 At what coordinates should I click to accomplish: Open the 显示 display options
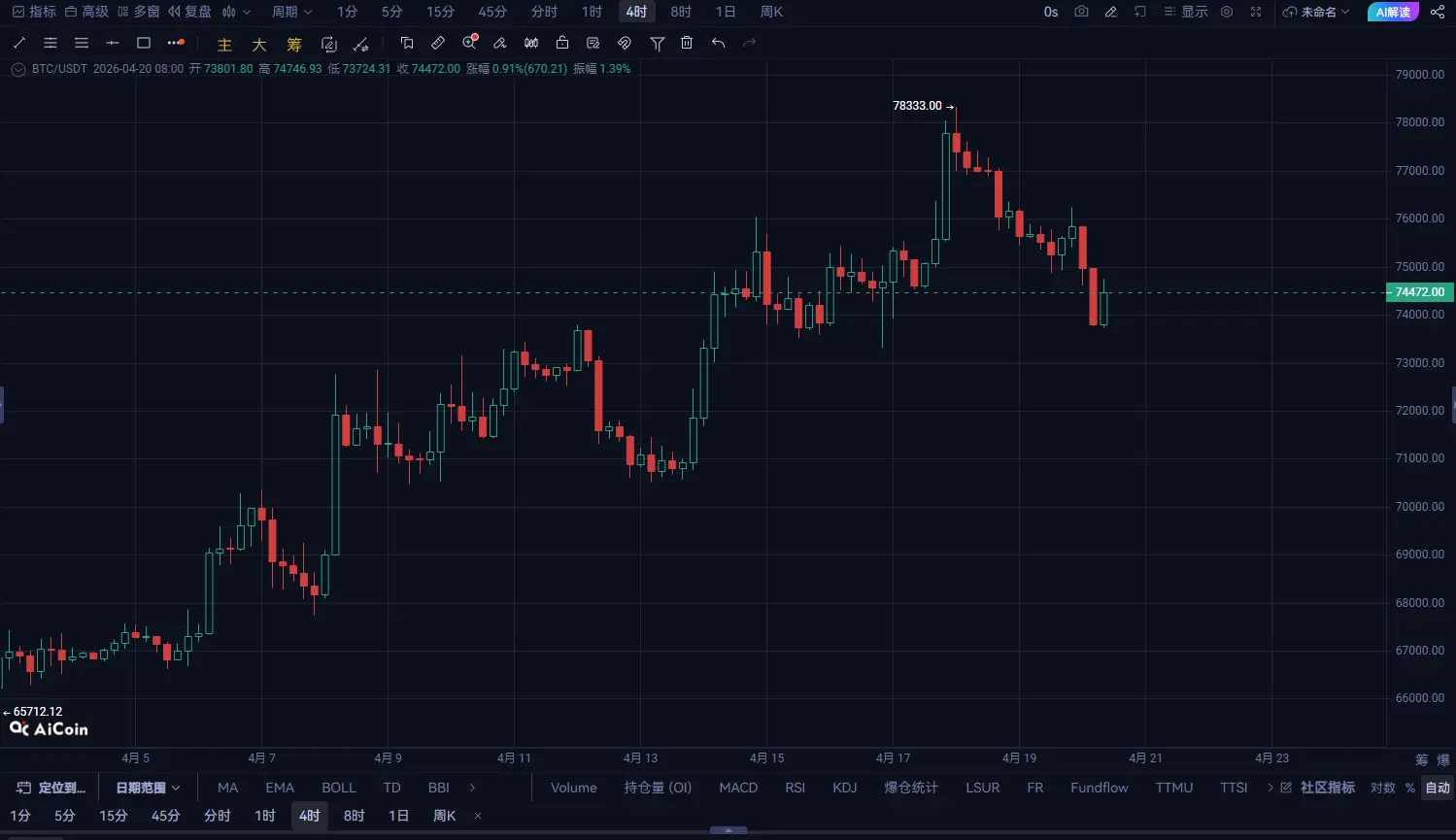[1186, 12]
